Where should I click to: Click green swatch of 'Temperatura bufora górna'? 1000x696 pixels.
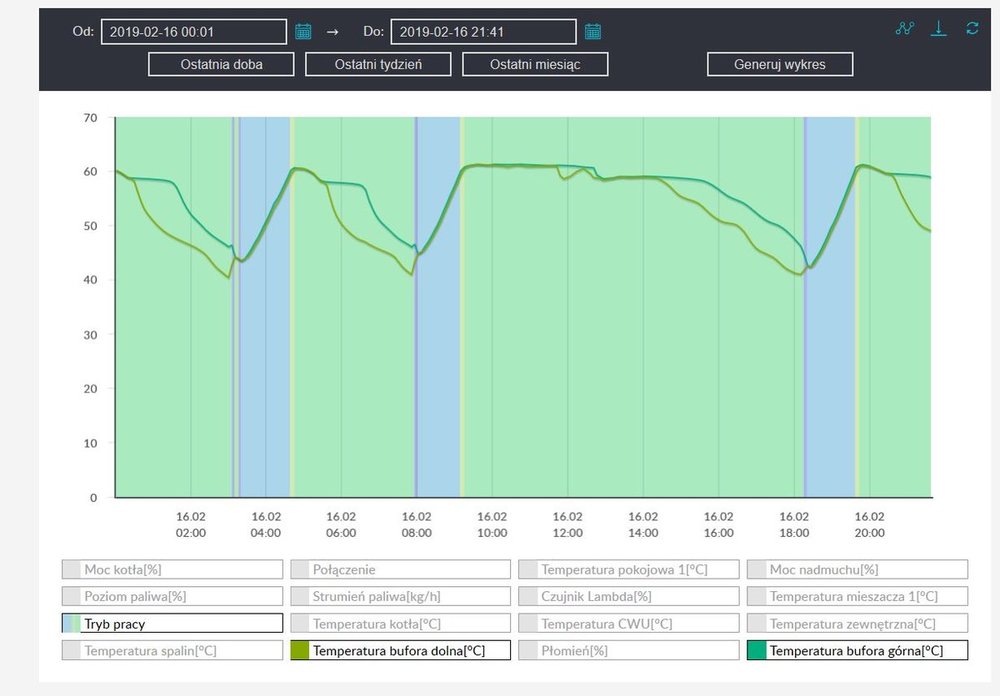pyautogui.click(x=757, y=651)
